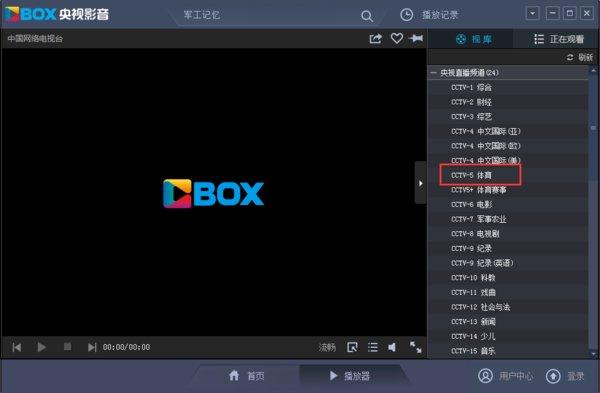The height and width of the screenshot is (393, 600).
Task: Select CCTV-1 综合 channel
Action: [508, 87]
